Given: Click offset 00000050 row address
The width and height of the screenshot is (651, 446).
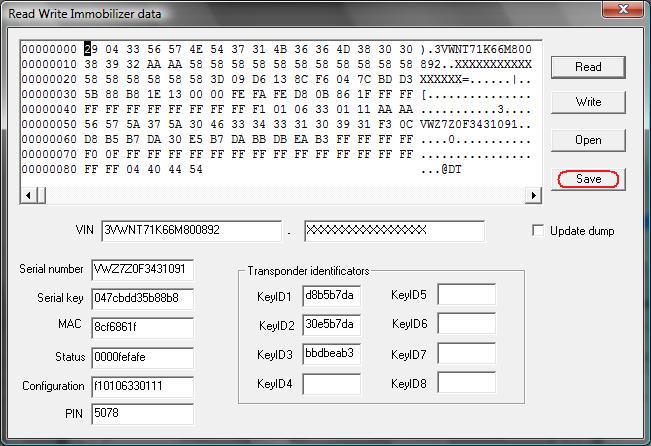Looking at the screenshot, I should point(49,124).
